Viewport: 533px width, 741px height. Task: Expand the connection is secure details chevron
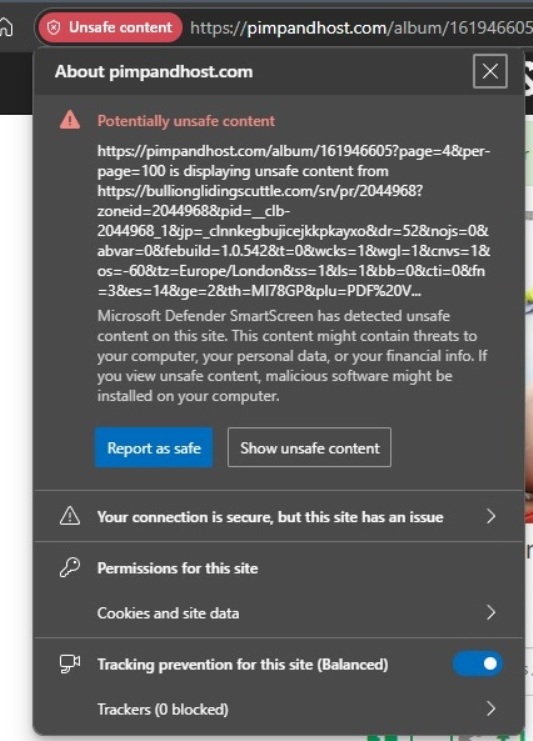click(491, 516)
